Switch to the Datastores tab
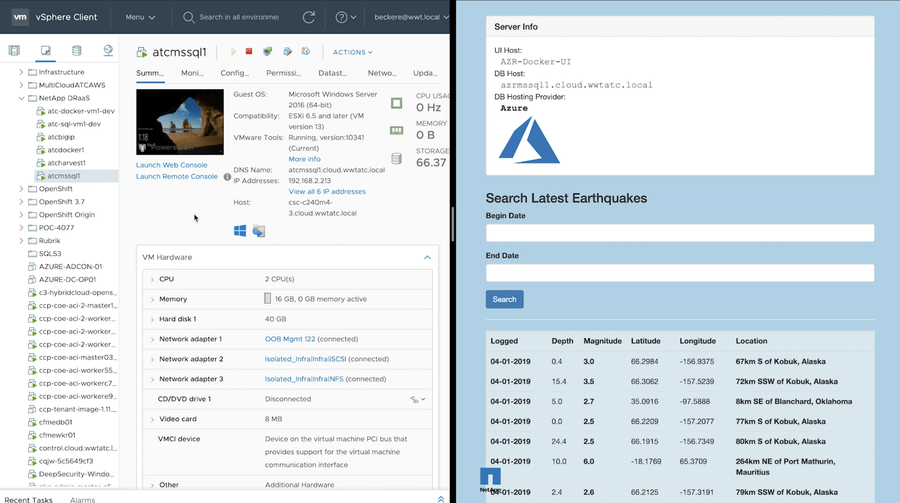The width and height of the screenshot is (900, 503). (x=333, y=73)
